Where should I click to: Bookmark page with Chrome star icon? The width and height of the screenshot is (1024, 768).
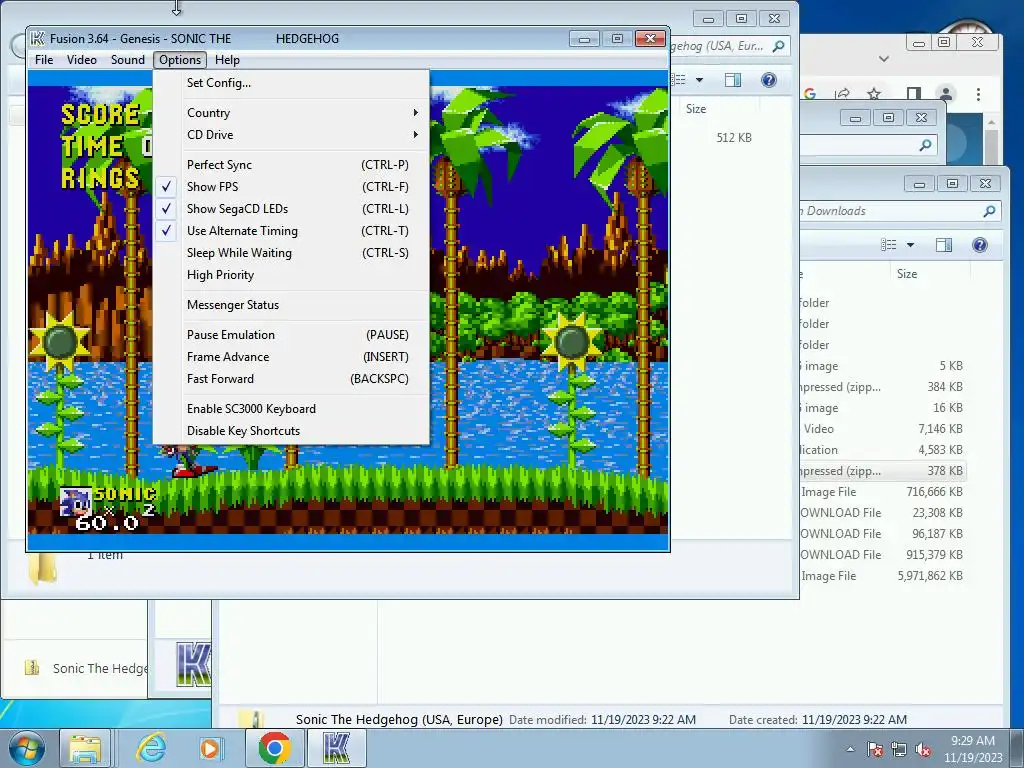pyautogui.click(x=874, y=94)
